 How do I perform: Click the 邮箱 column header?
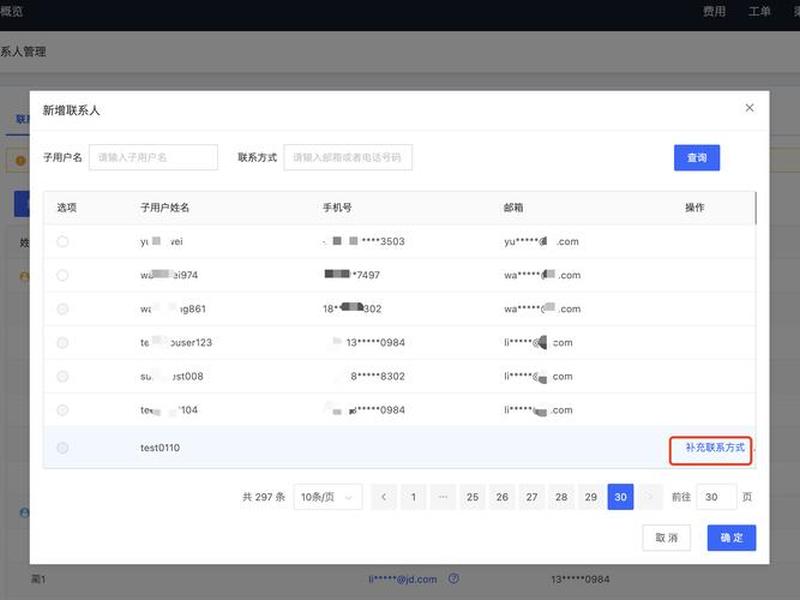click(513, 208)
